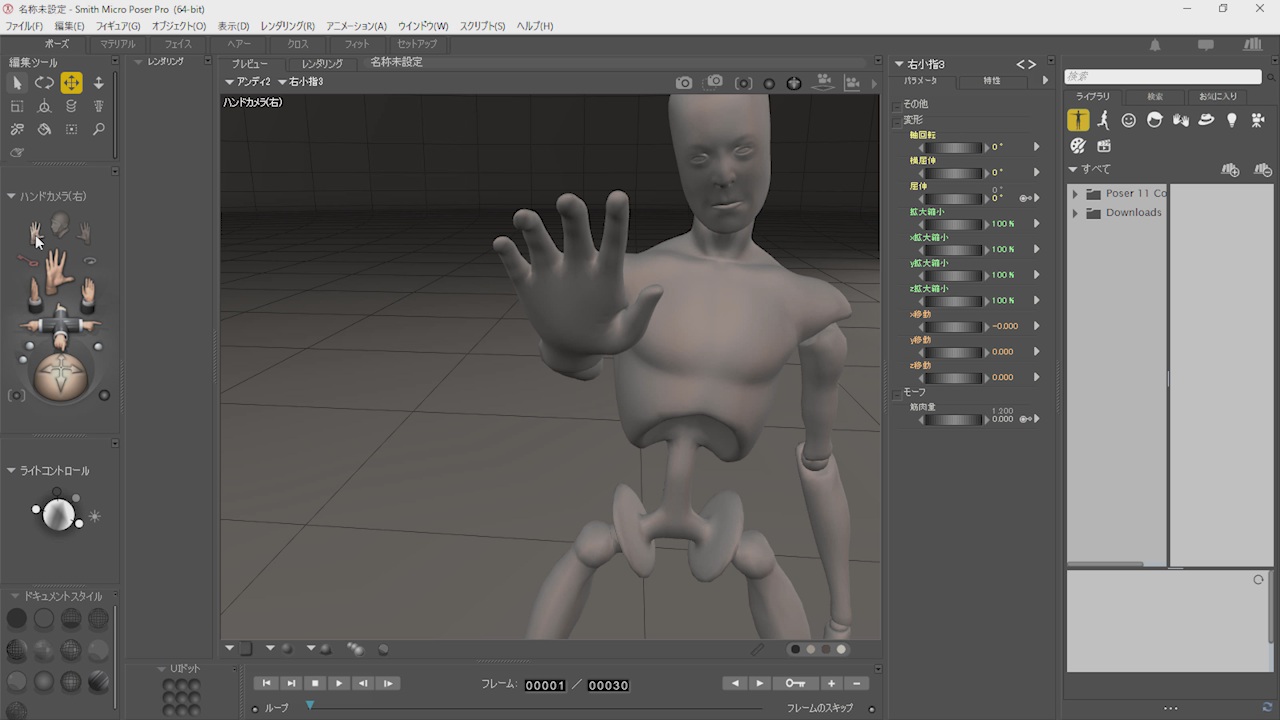Image resolution: width=1280 pixels, height=720 pixels.
Task: Collapse the 変形 parameter group
Action: 897,121
